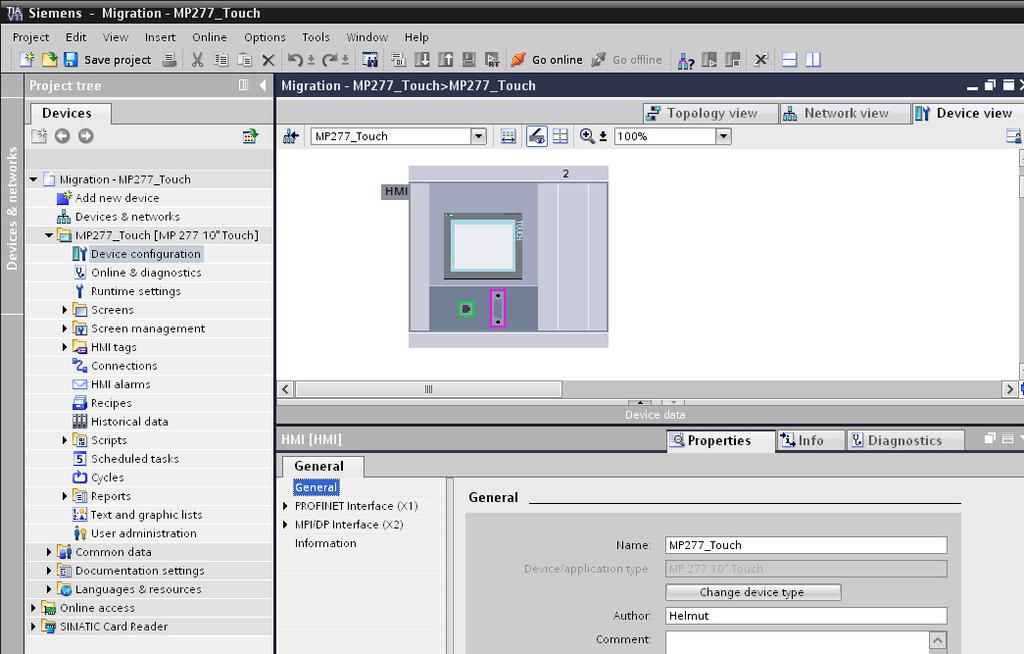The height and width of the screenshot is (654, 1024).
Task: Select Runtime settings in project tree
Action: [x=136, y=291]
